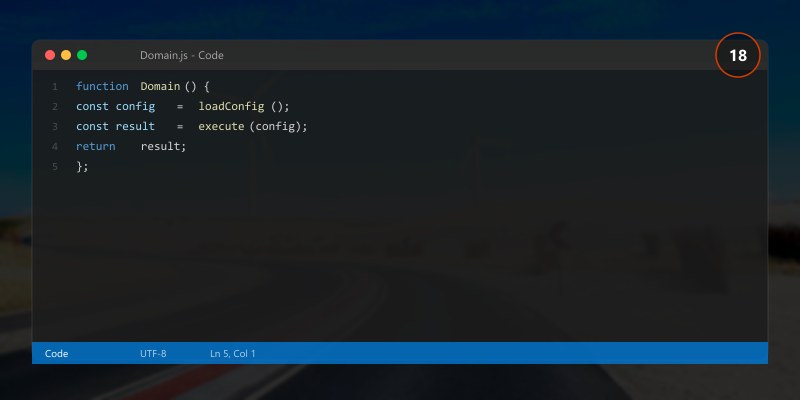Screen dimensions: 800x400
Task: Click the red close window button
Action: point(50,55)
